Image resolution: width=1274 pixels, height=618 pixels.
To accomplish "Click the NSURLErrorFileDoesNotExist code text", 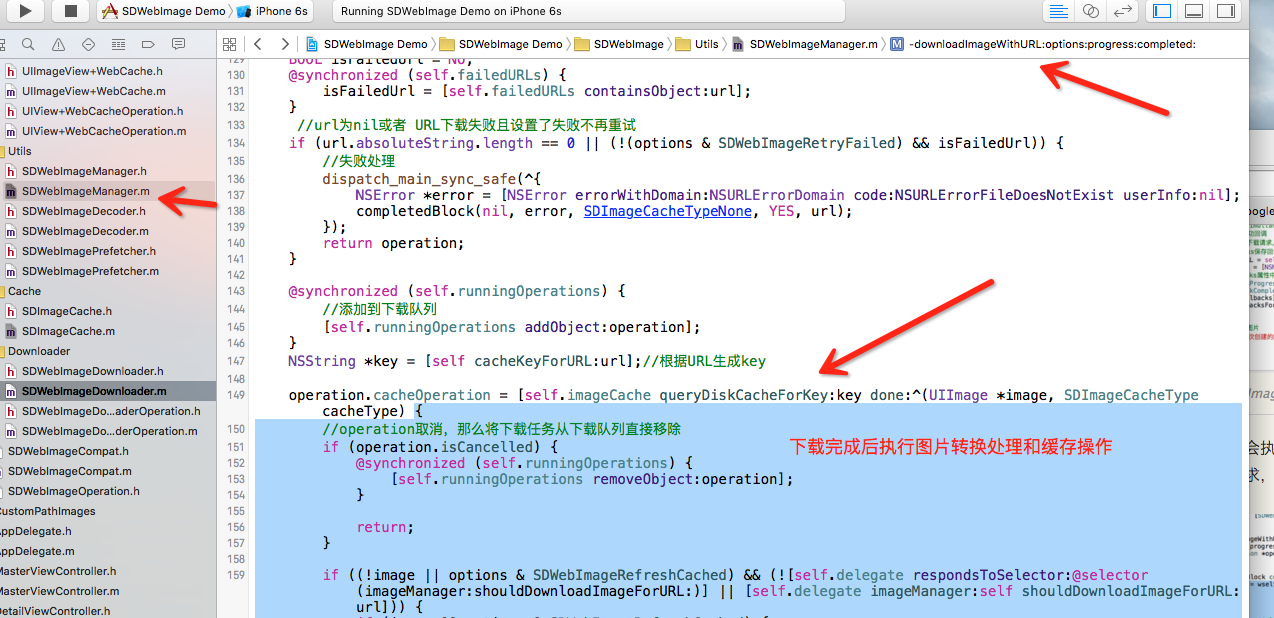I will pos(1004,195).
